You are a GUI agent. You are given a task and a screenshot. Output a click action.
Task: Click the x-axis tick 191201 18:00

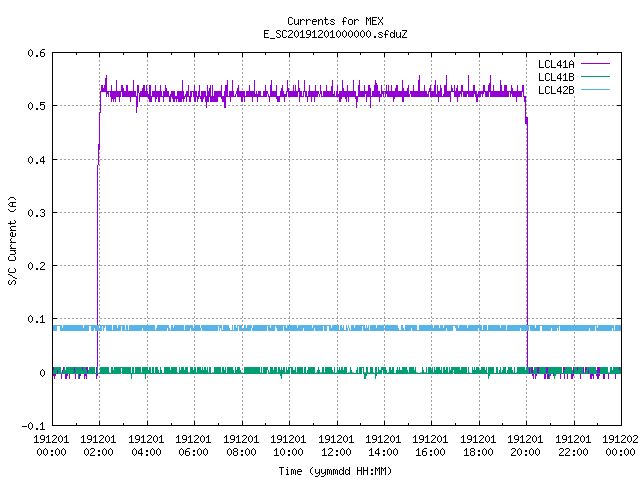click(x=478, y=446)
